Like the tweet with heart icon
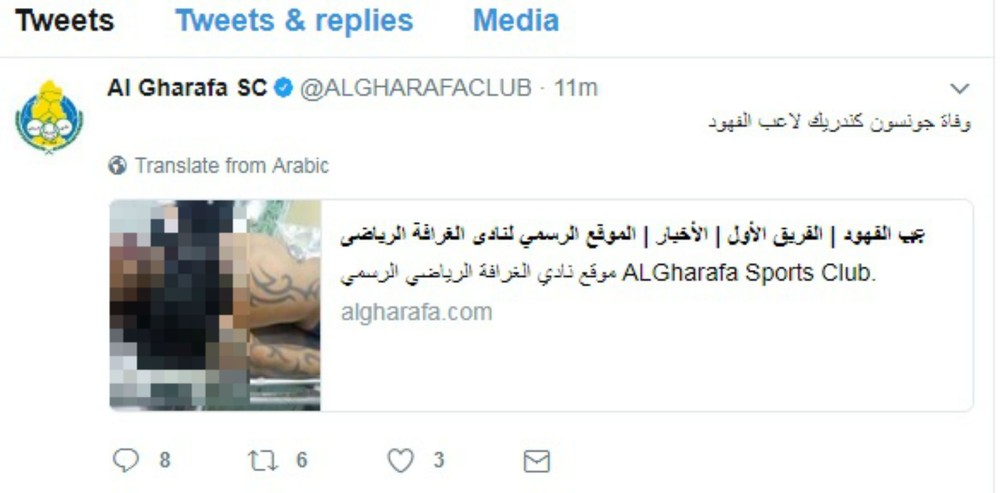This screenshot has height=493, width=1000. [401, 460]
